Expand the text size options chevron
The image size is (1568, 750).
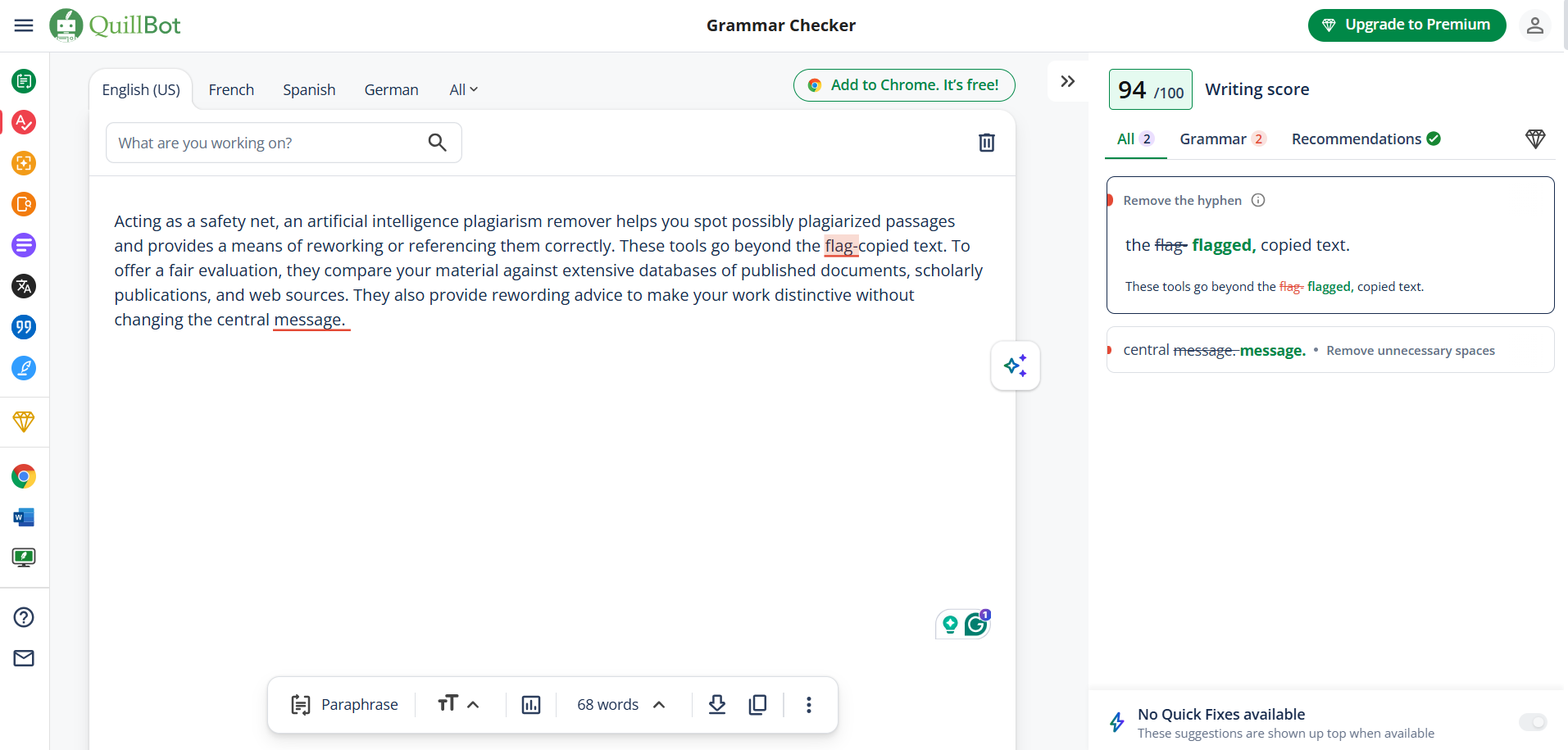tap(473, 704)
